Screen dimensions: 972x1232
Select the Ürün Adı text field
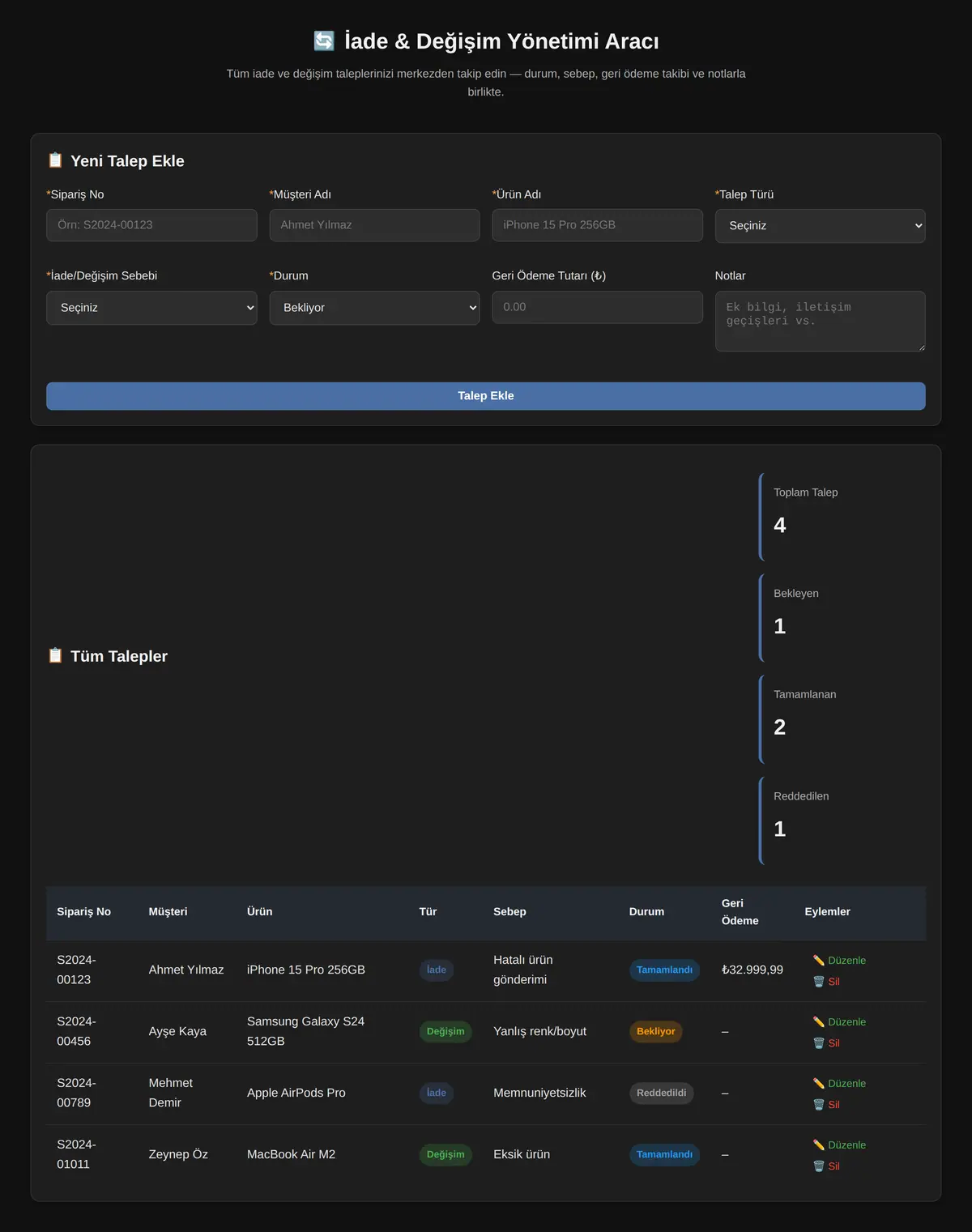point(597,225)
